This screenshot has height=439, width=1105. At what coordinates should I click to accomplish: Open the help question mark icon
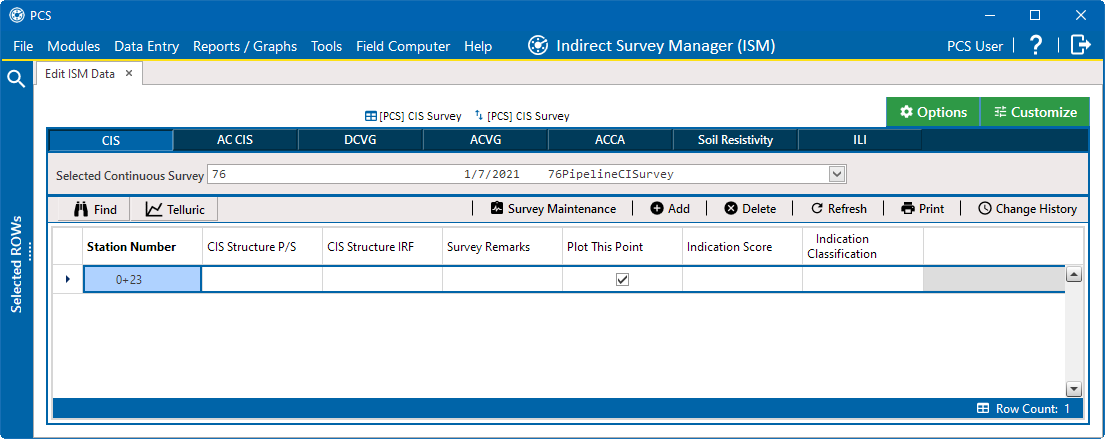tap(1035, 46)
